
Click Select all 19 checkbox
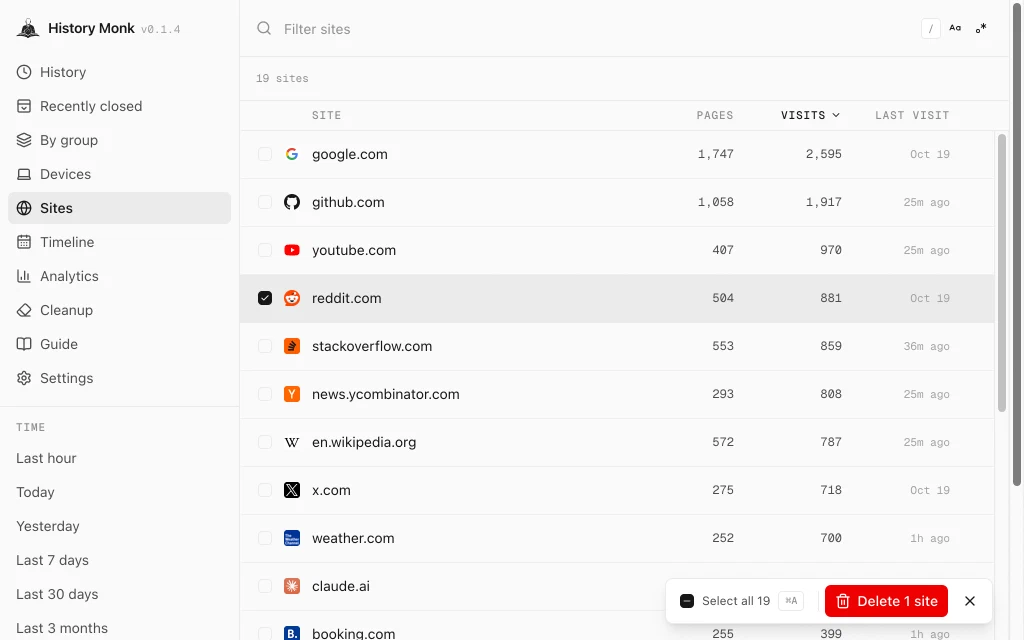[686, 601]
